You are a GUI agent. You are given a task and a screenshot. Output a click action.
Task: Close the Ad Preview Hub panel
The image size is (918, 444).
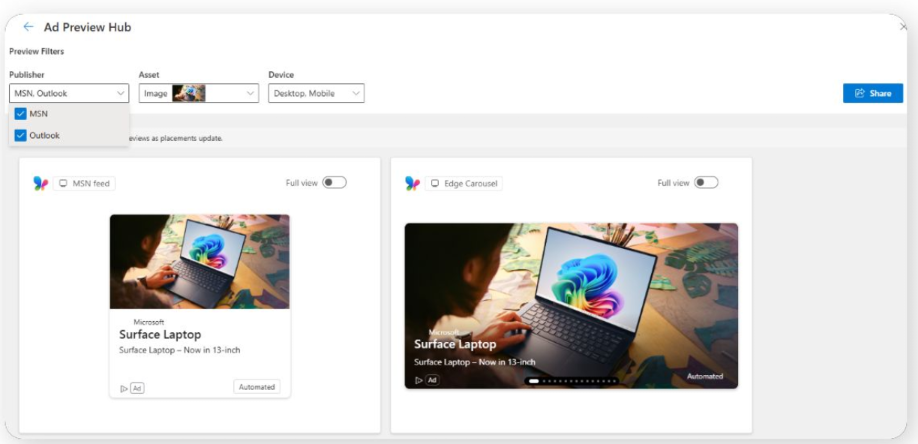[x=904, y=27]
